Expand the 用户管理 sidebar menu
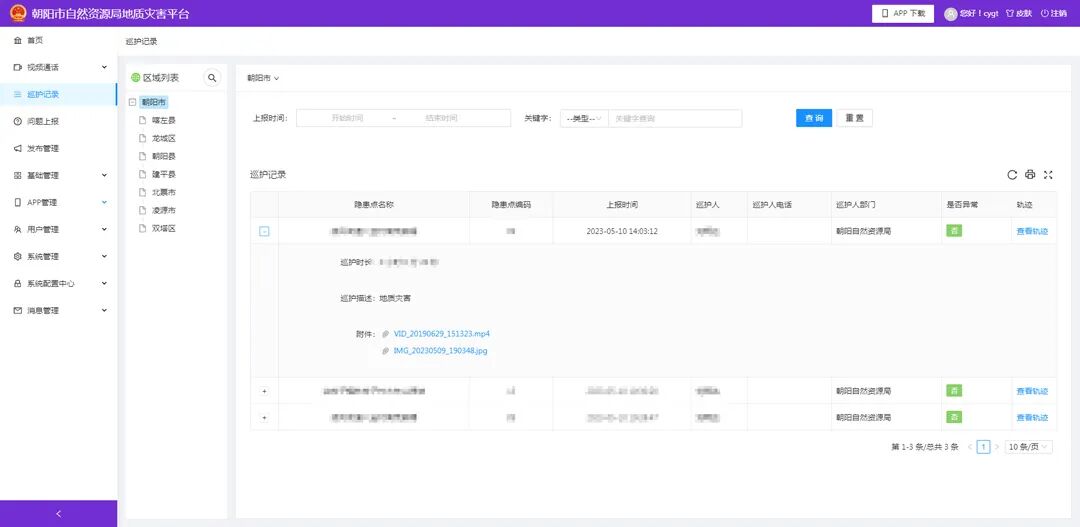The width and height of the screenshot is (1080, 527). click(59, 229)
